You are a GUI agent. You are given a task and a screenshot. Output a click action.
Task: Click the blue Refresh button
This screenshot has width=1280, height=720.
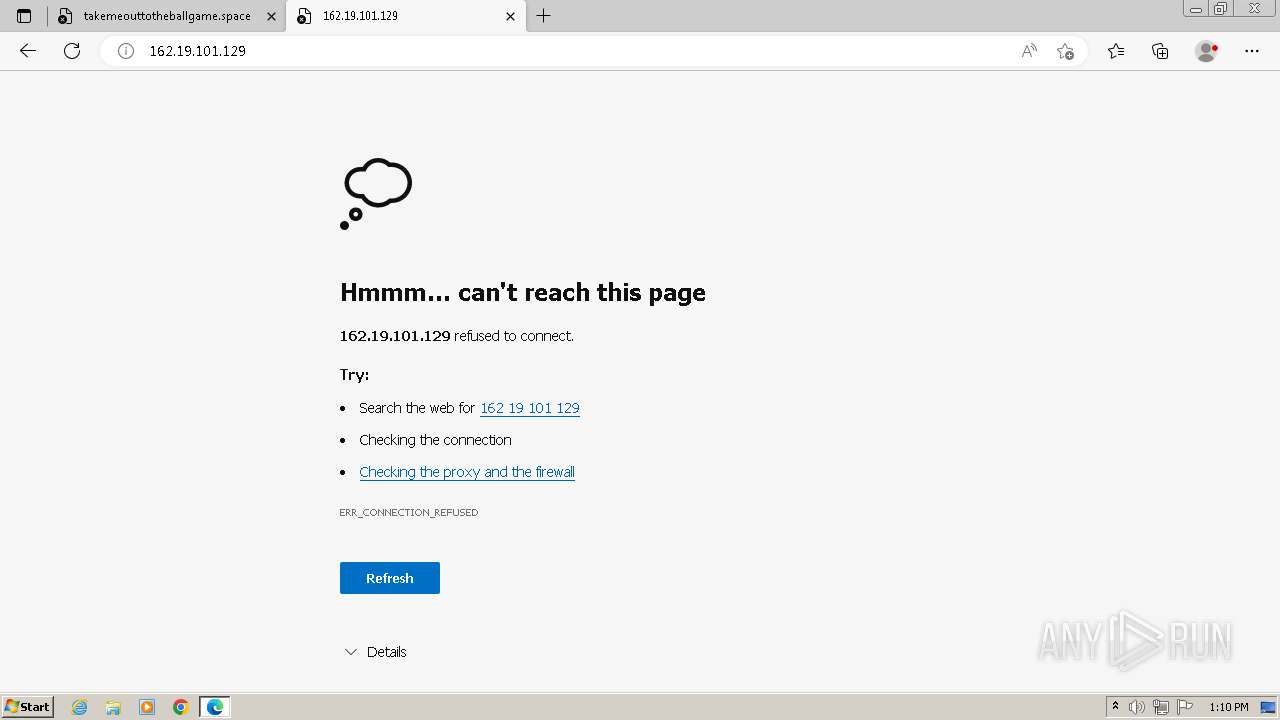[390, 578]
